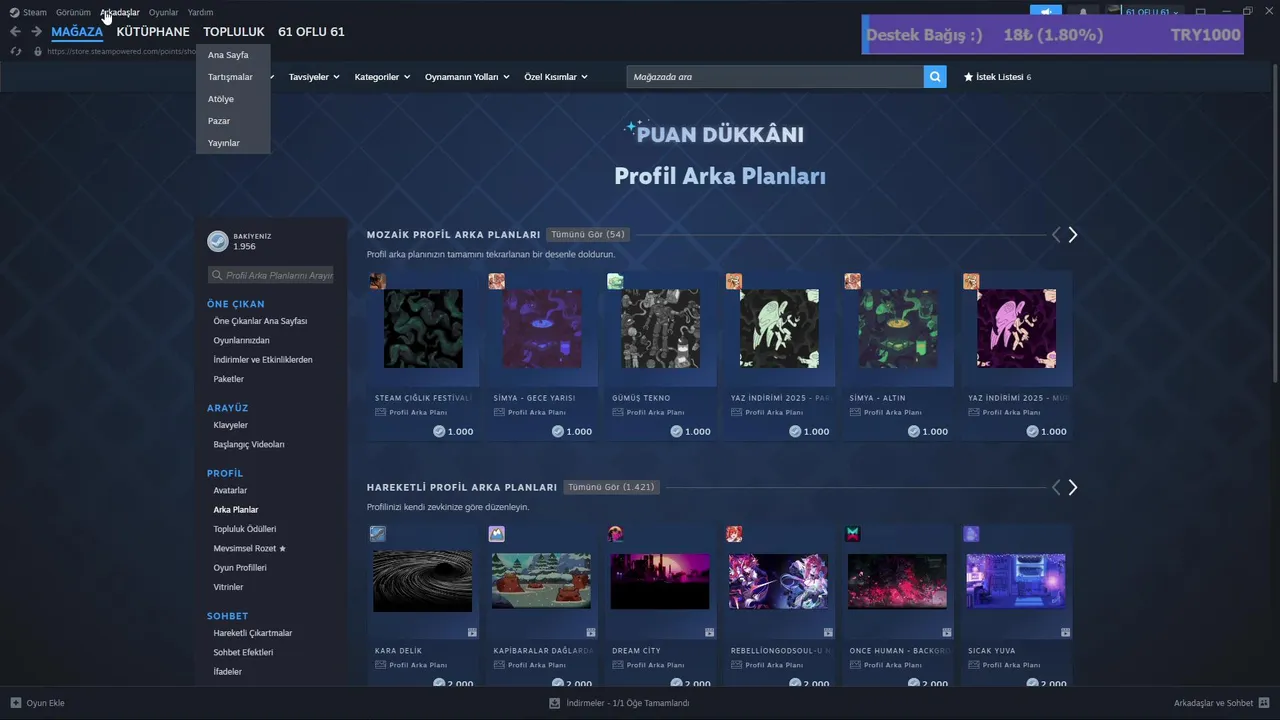Select Yayınlar from Topluluk dropdown
The width and height of the screenshot is (1280, 720).
coord(233,143)
